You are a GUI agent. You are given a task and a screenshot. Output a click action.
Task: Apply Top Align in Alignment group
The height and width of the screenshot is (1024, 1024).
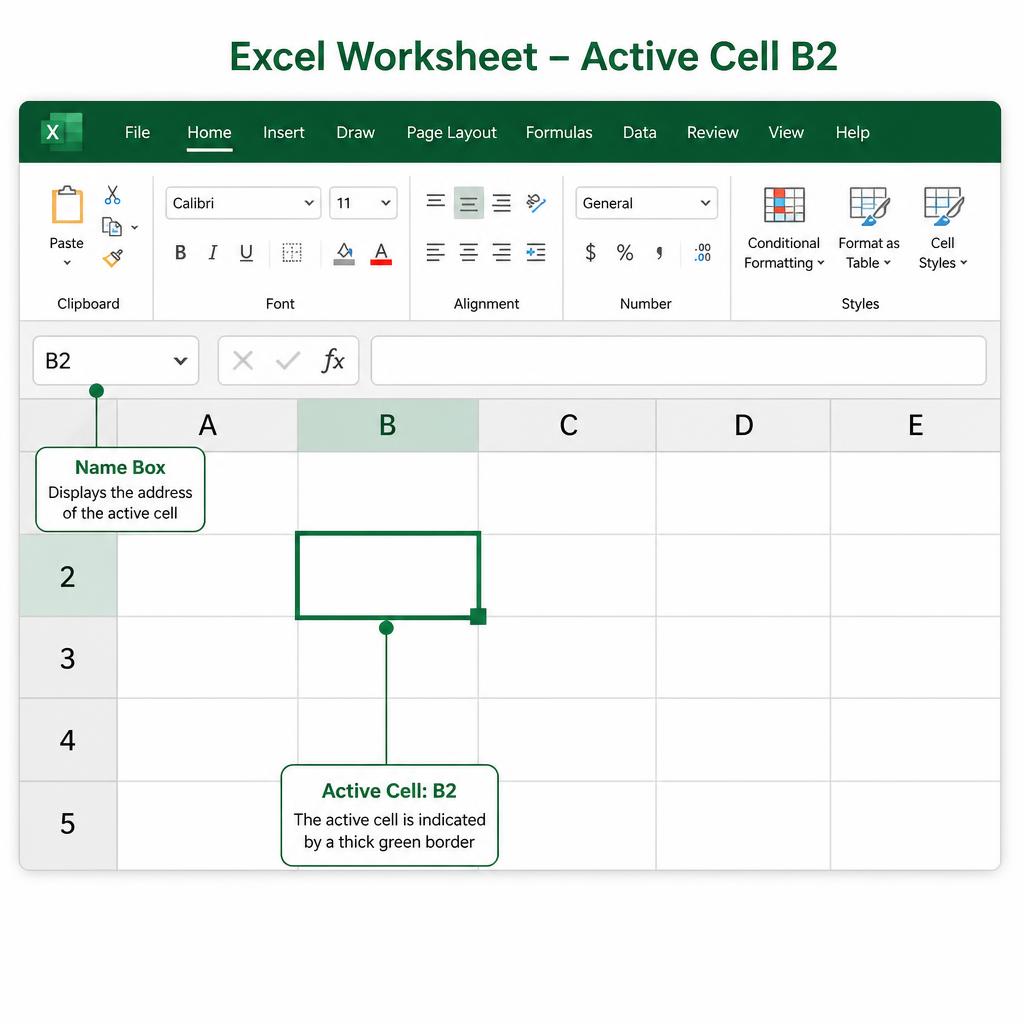pyautogui.click(x=436, y=202)
